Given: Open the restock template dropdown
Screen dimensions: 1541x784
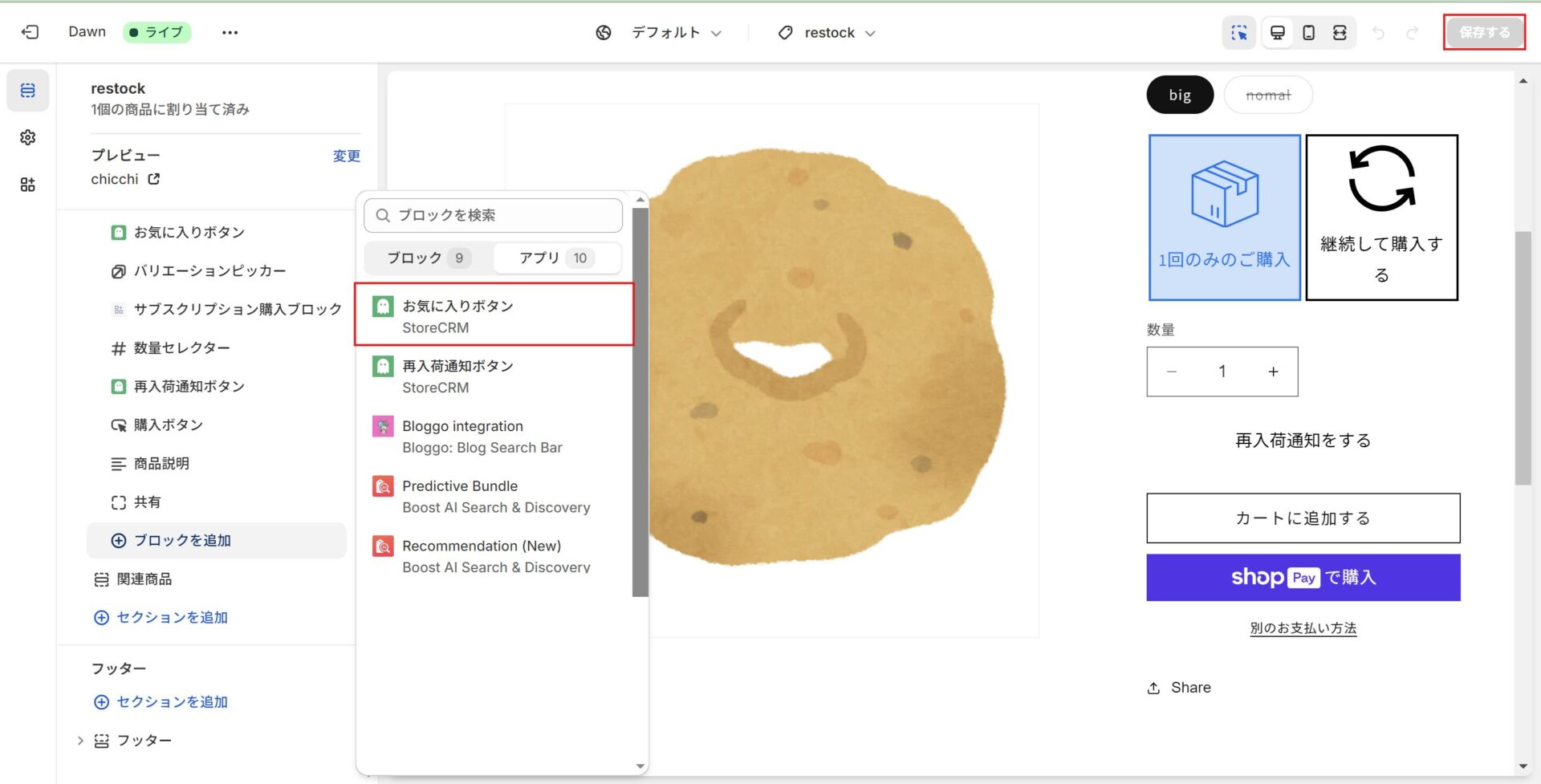Looking at the screenshot, I should click(x=827, y=33).
